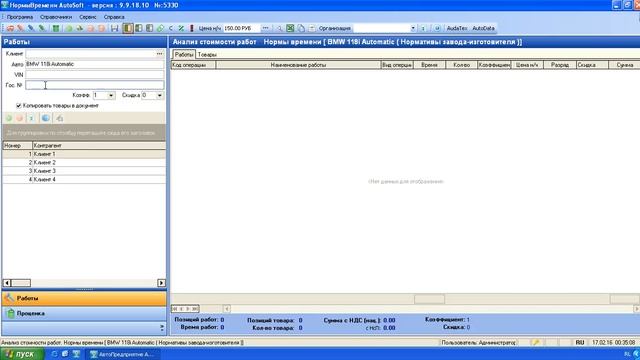Viewport: 640px width, 360px height.
Task: Open the Сервис menu
Action: click(x=88, y=17)
